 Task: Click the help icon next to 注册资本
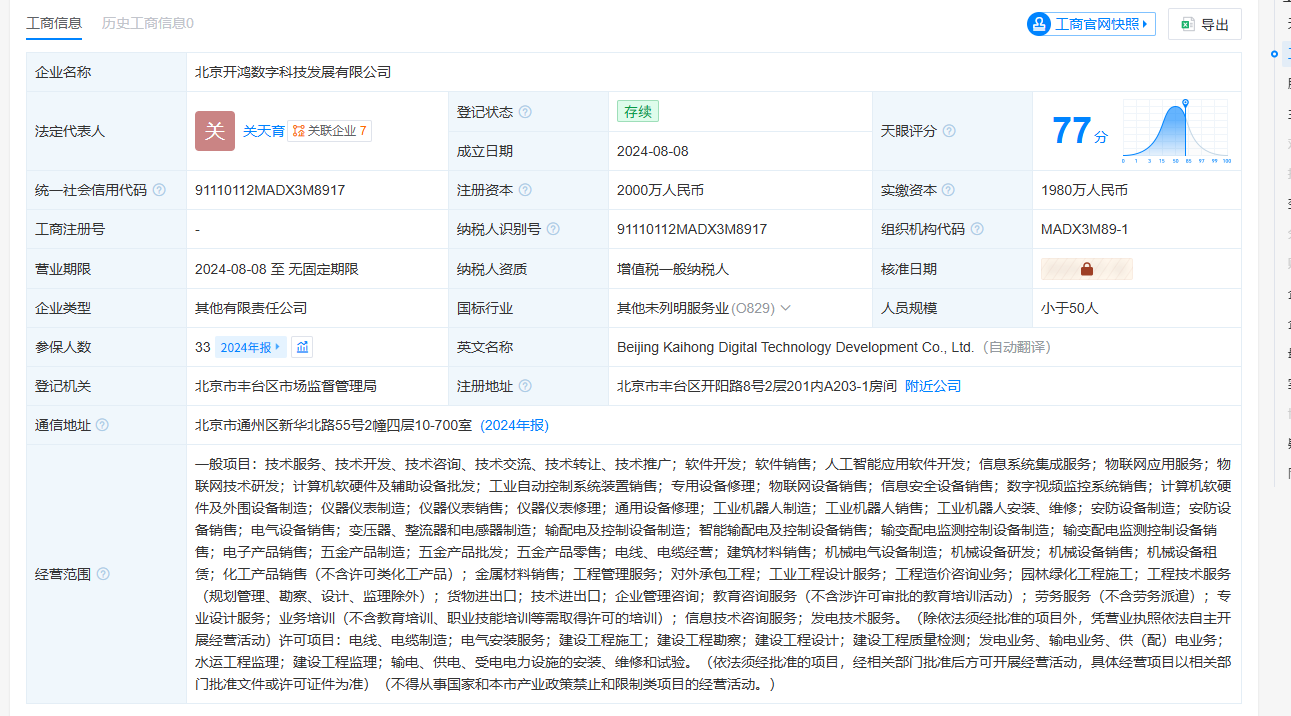(525, 190)
